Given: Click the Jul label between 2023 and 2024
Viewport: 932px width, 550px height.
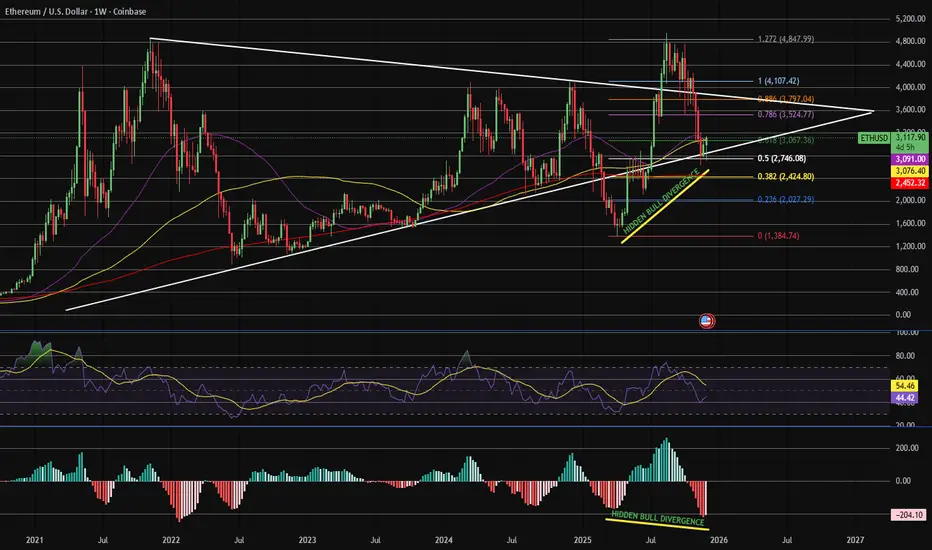Looking at the screenshot, I should click(376, 540).
